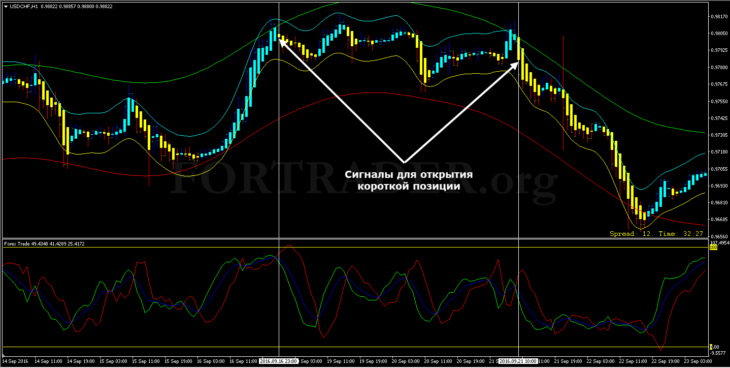Viewport: 730px width, 368px height.
Task: Click the 20 Sep 03:00 time axis label
Action: click(x=406, y=361)
